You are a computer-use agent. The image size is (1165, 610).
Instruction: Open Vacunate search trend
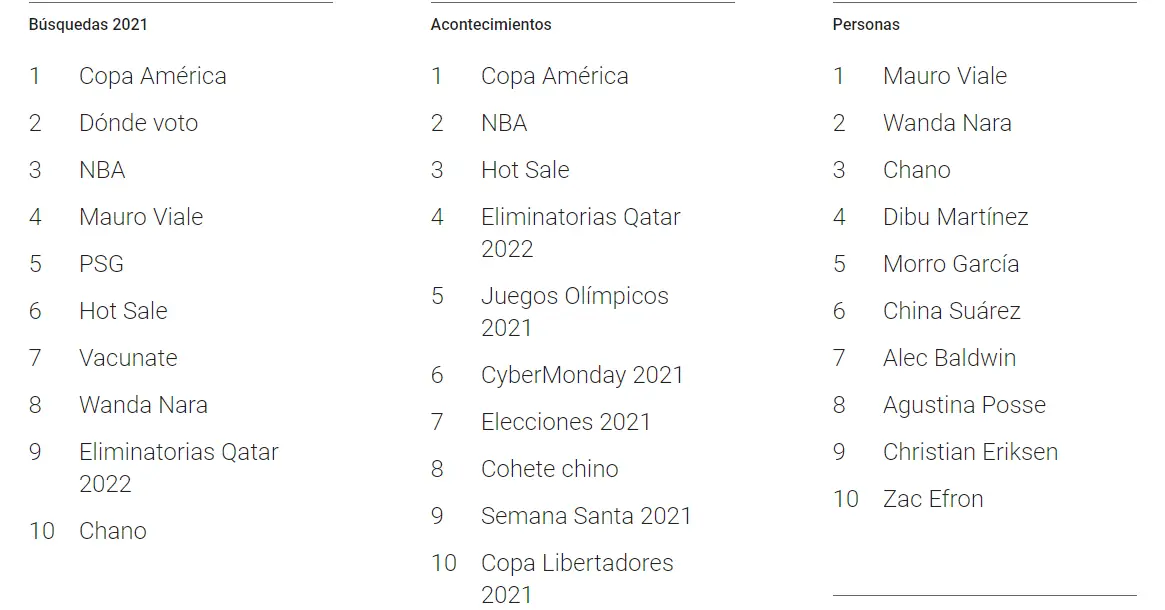[128, 357]
